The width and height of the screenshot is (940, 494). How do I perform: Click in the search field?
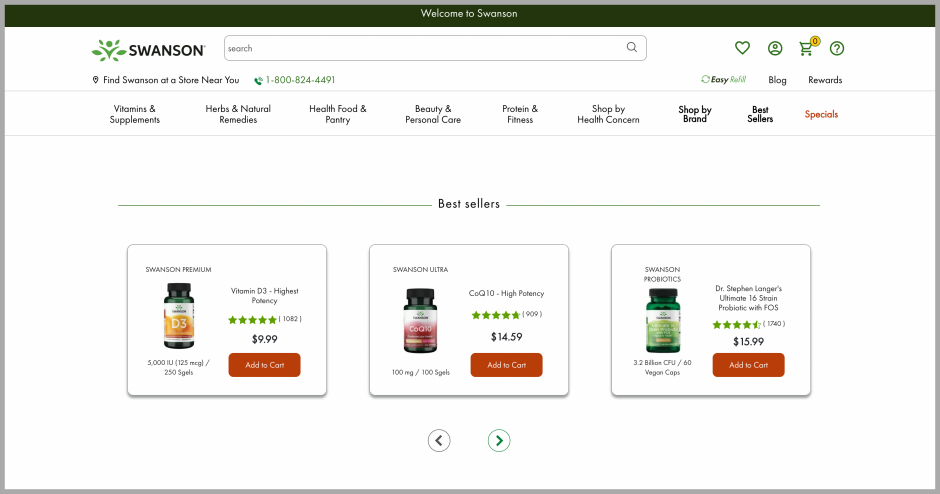[435, 48]
